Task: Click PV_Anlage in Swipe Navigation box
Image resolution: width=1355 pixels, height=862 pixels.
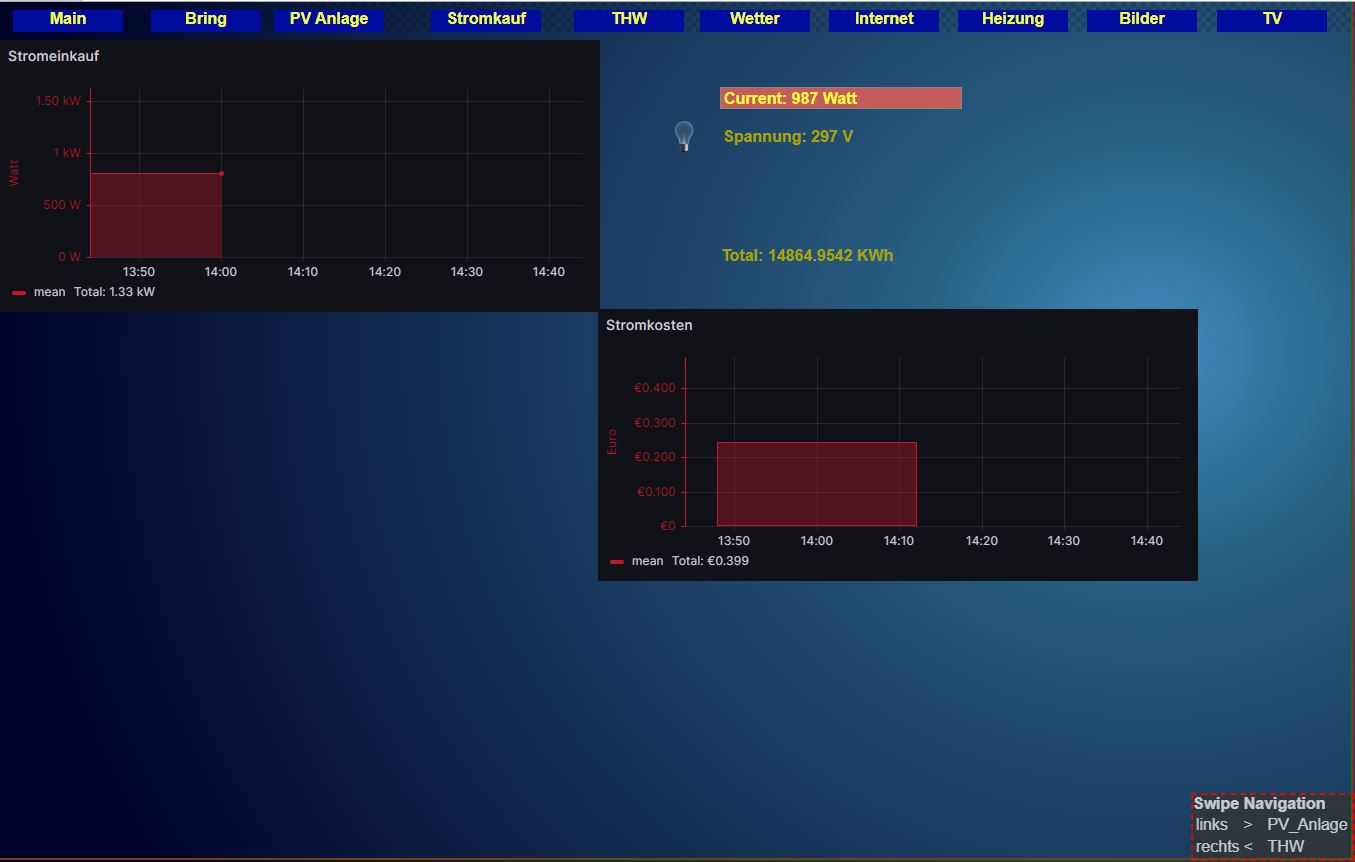Action: pyautogui.click(x=1306, y=825)
